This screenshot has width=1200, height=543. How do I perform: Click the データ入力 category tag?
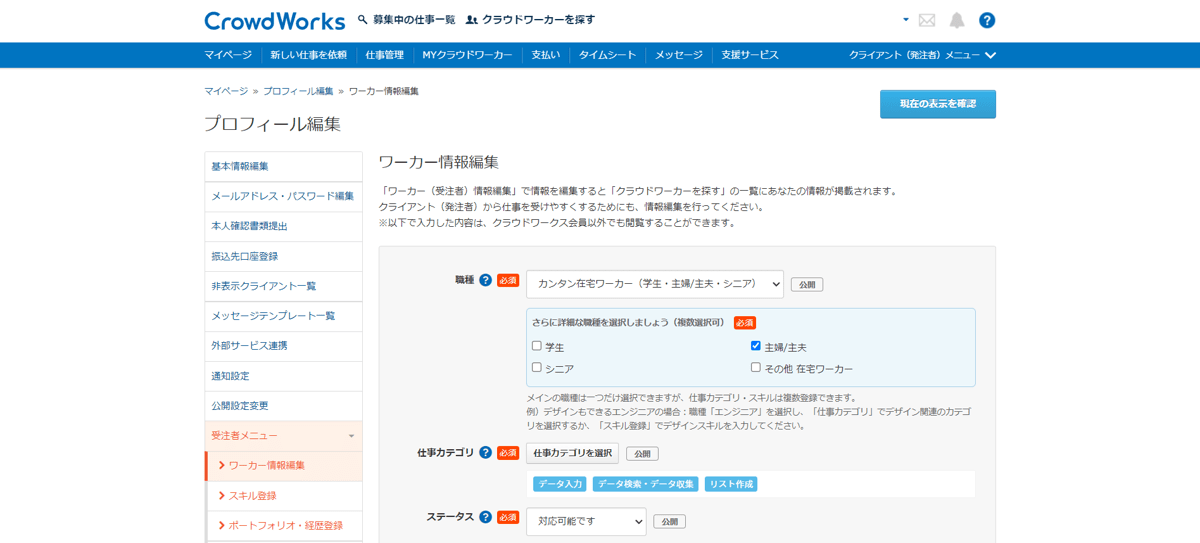coord(560,484)
